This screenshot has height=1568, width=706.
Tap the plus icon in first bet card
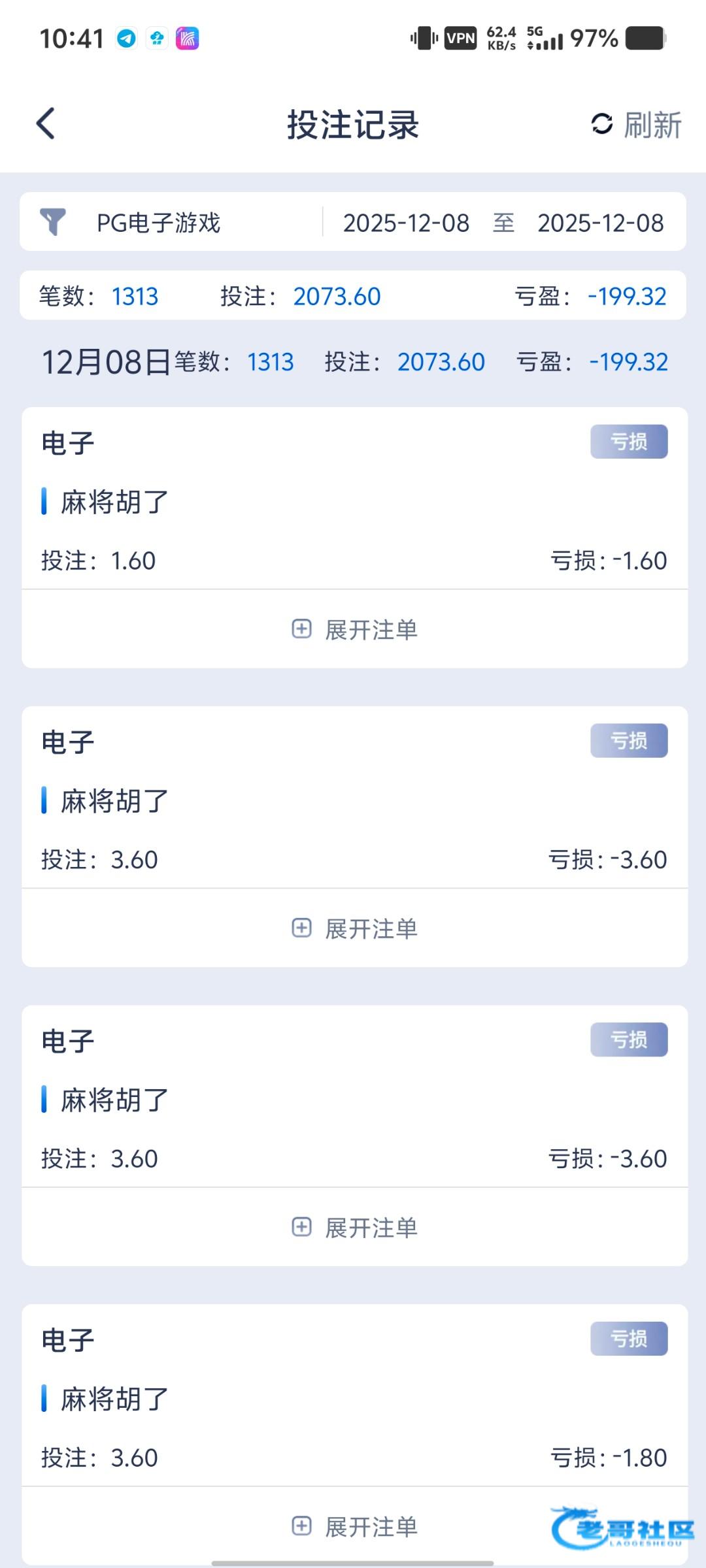point(301,629)
